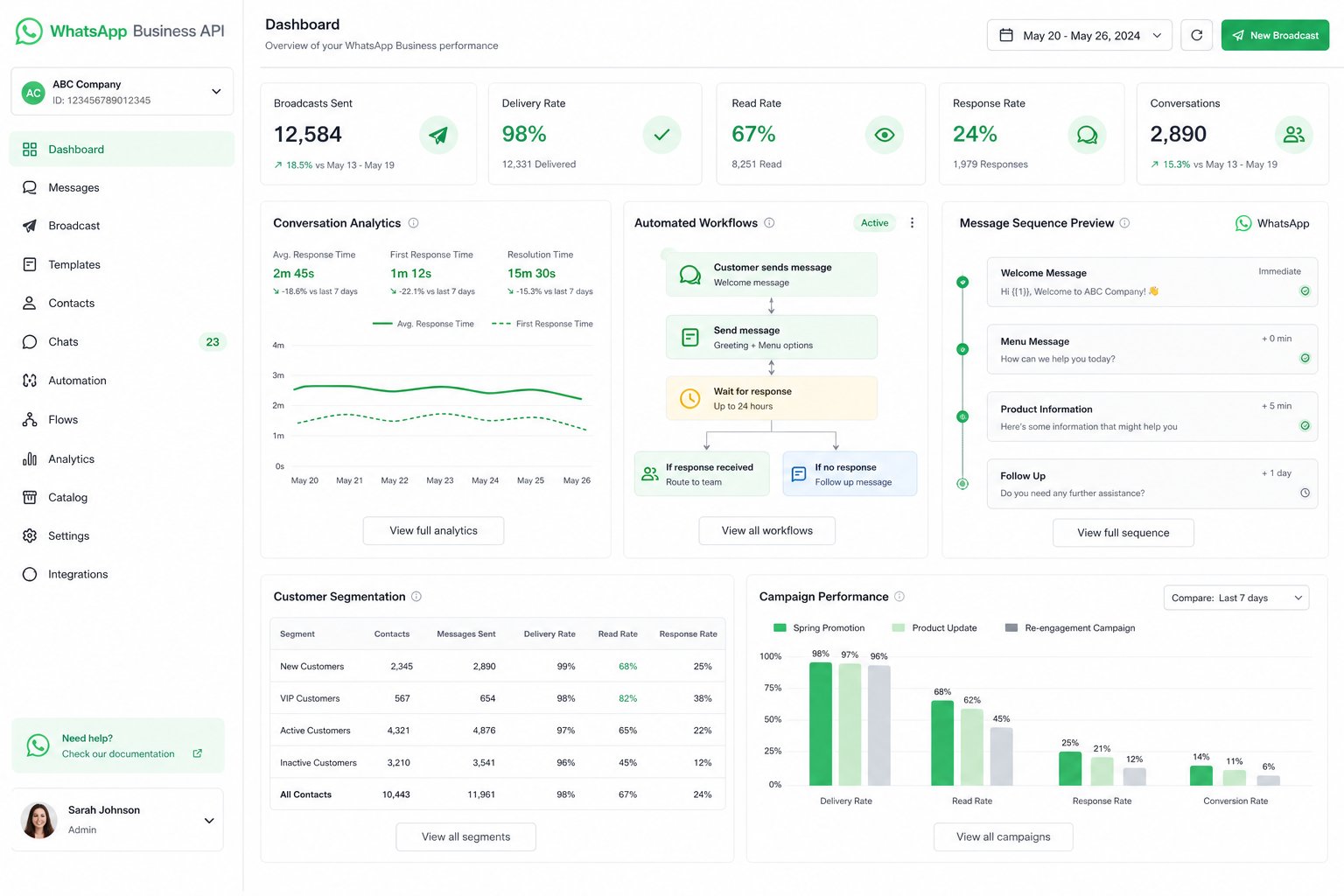
Task: Click the Avg. Response Time legend entry
Action: 423,324
